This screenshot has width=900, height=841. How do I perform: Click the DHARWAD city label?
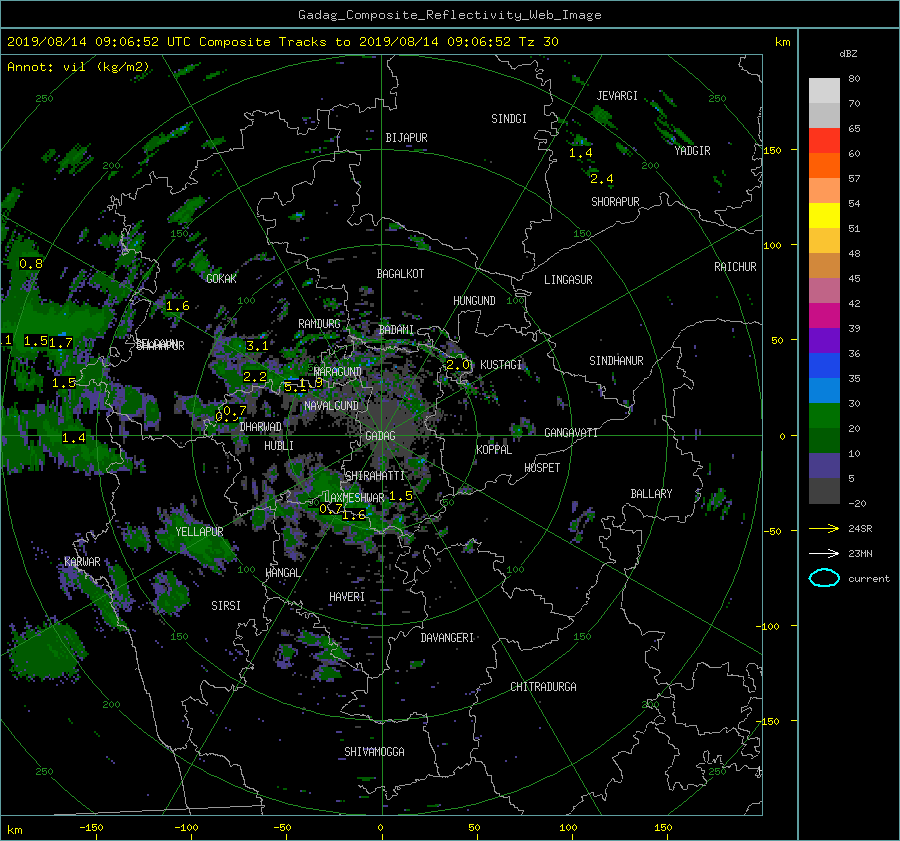(x=261, y=427)
